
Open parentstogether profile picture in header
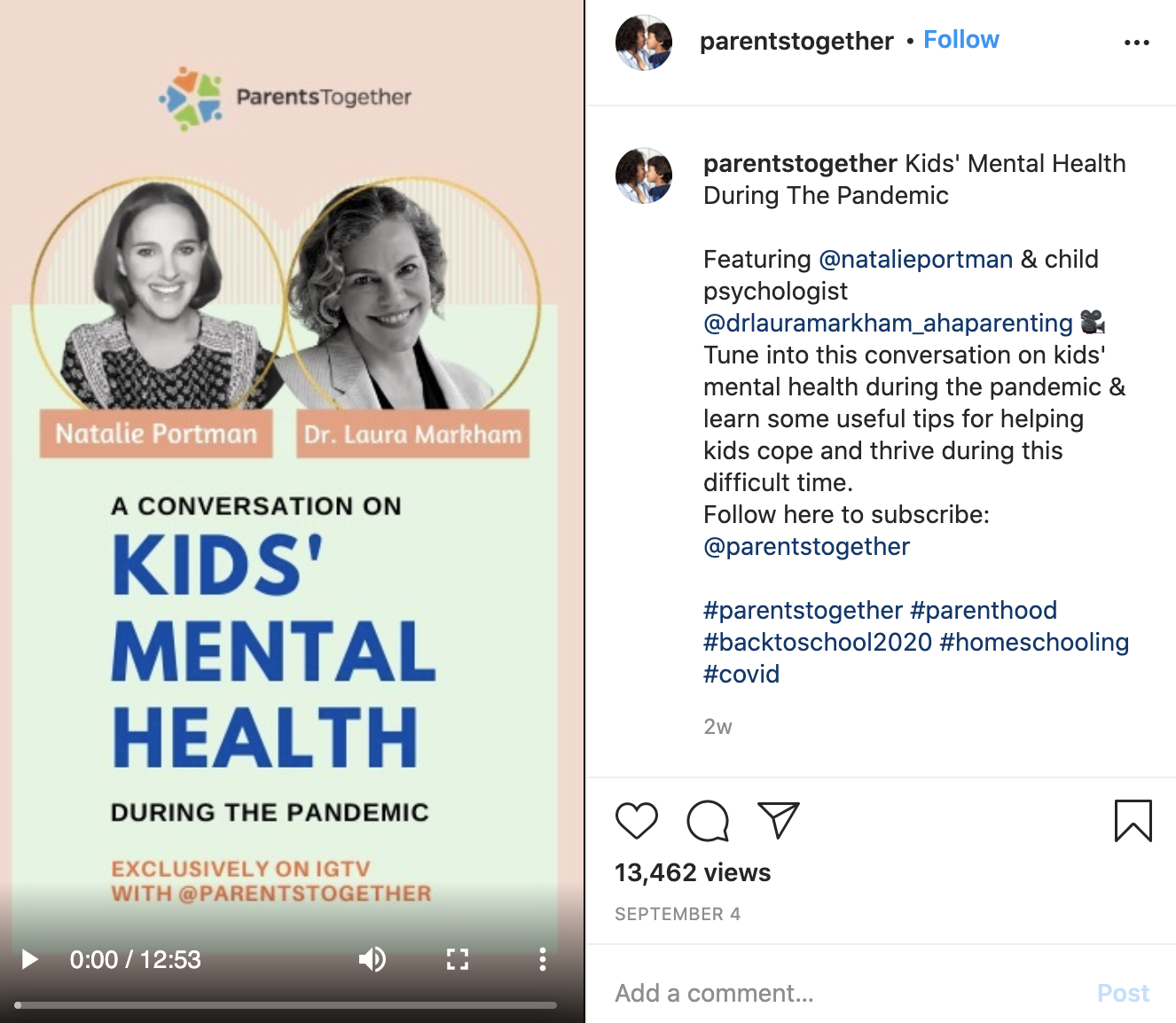644,42
